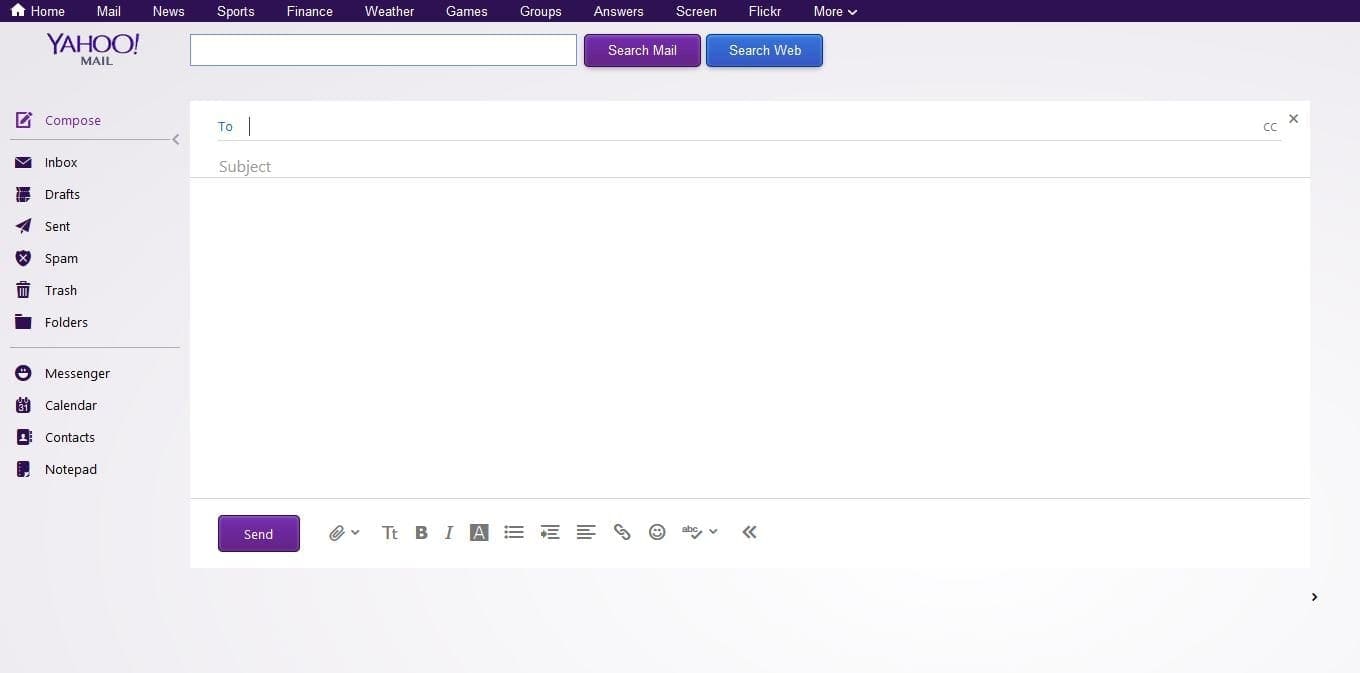This screenshot has height=673, width=1360.
Task: Expand the spell check dropdown
Action: [x=713, y=532]
